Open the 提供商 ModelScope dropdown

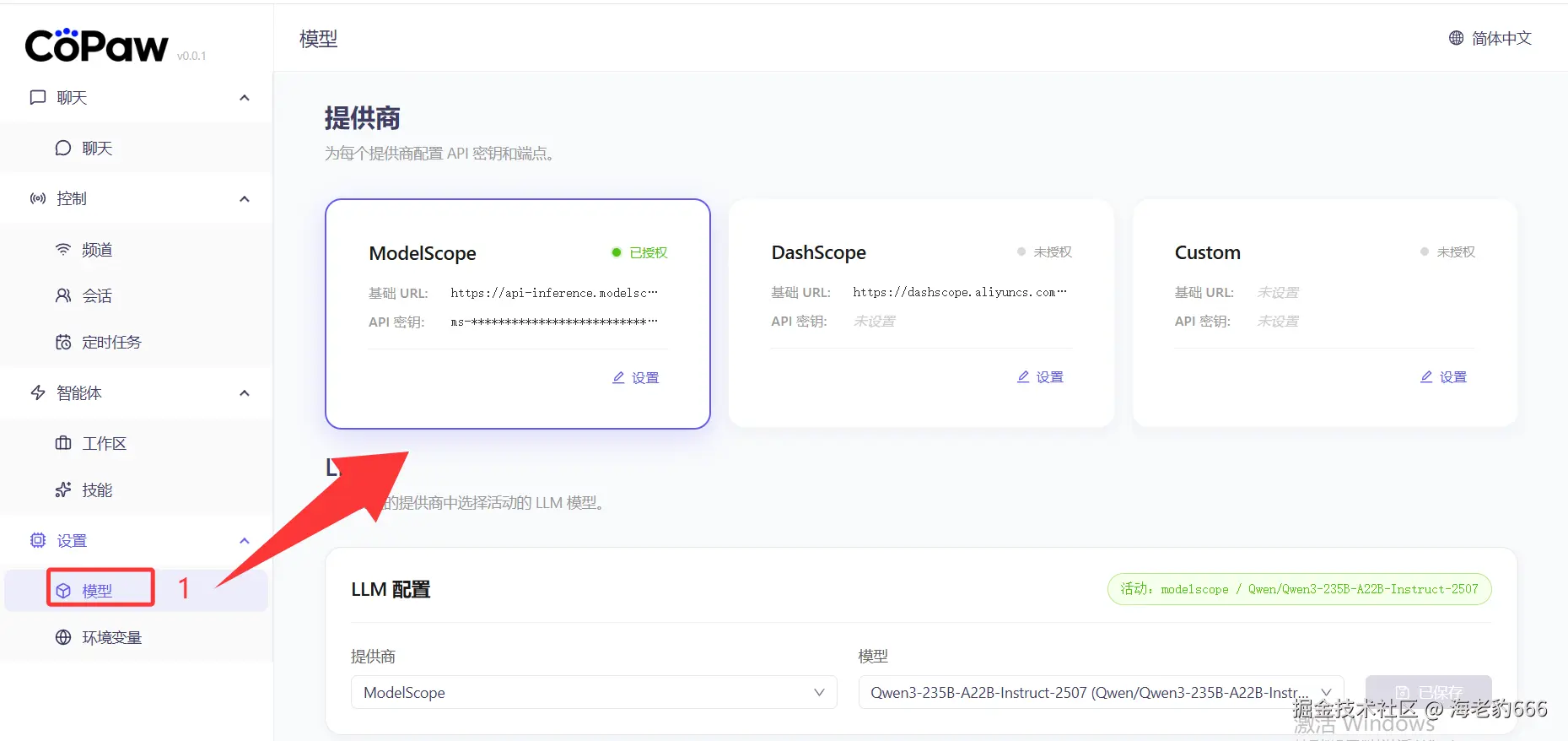[594, 692]
